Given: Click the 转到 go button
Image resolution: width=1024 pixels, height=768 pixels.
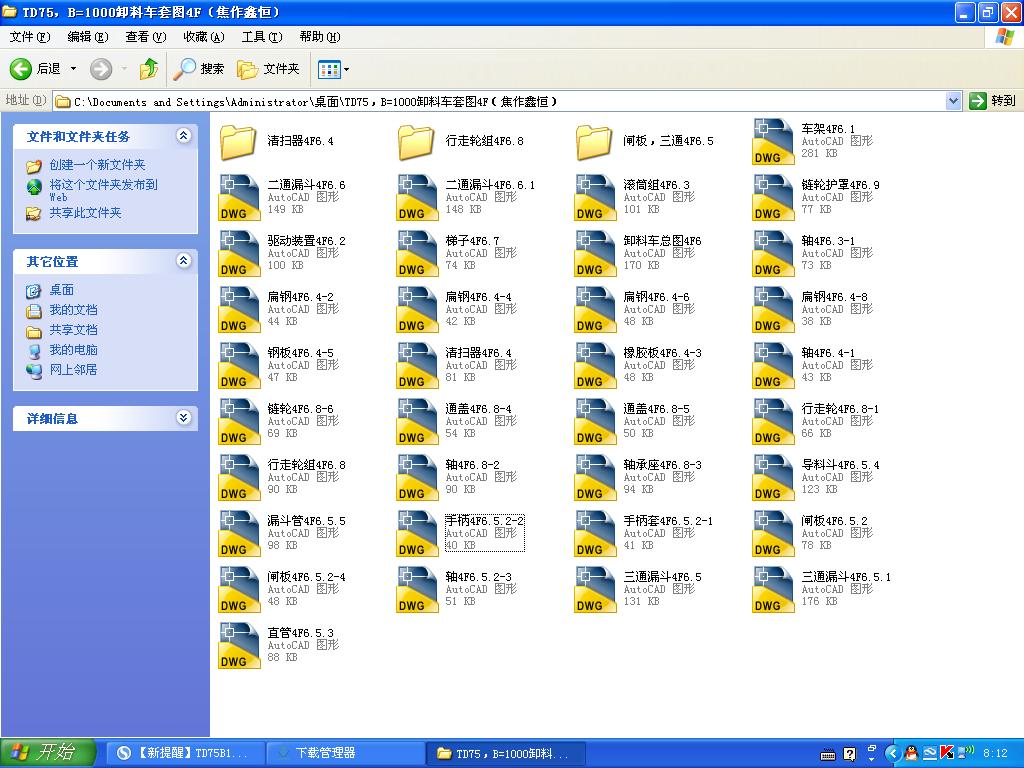Looking at the screenshot, I should pos(993,101).
